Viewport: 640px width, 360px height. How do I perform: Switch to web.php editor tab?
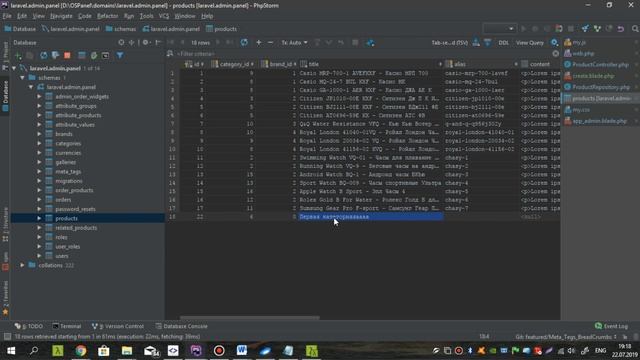[583, 53]
